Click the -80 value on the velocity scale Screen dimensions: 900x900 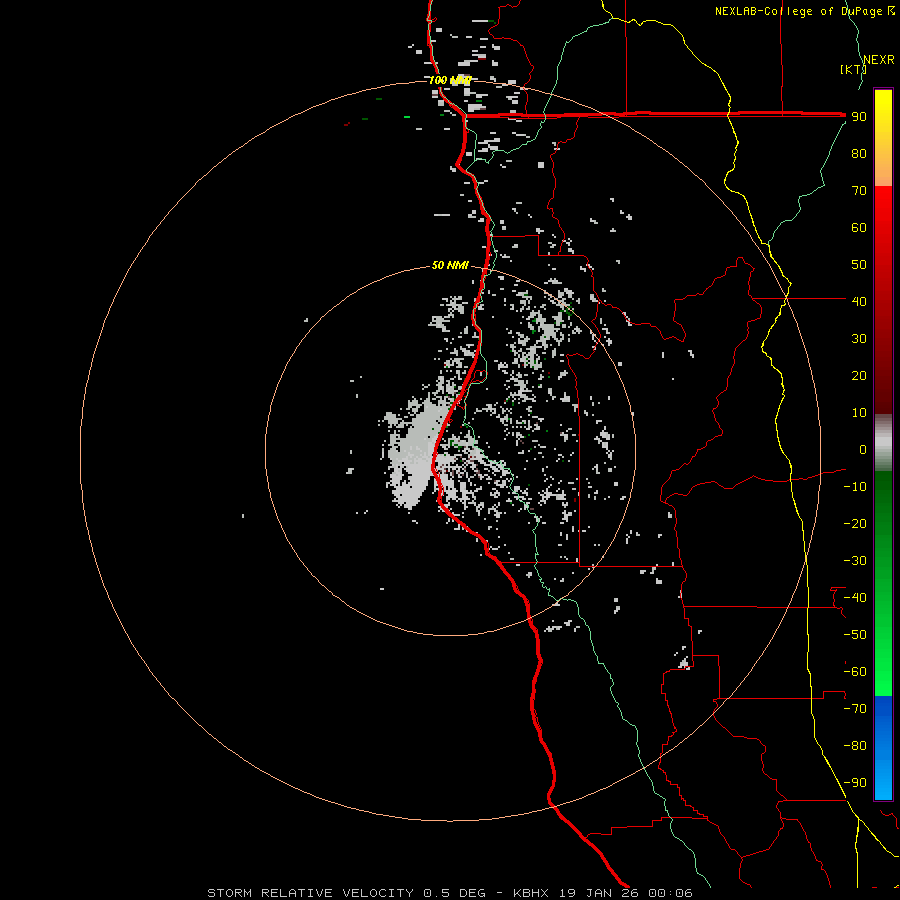(855, 746)
